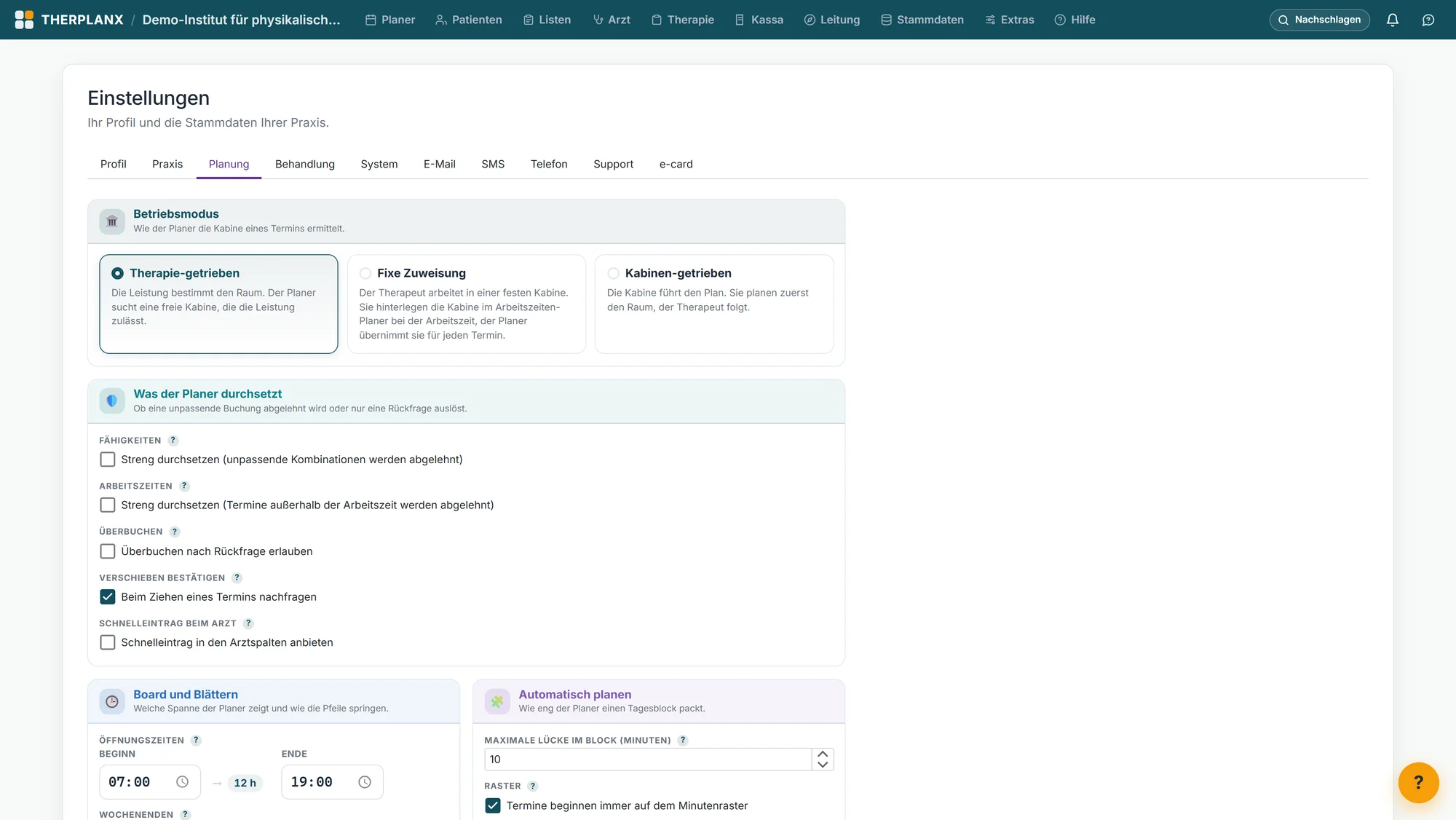Viewport: 1456px width, 820px height.
Task: Click help icon beside Schnelleintrag beim Arzt
Action: (x=248, y=623)
